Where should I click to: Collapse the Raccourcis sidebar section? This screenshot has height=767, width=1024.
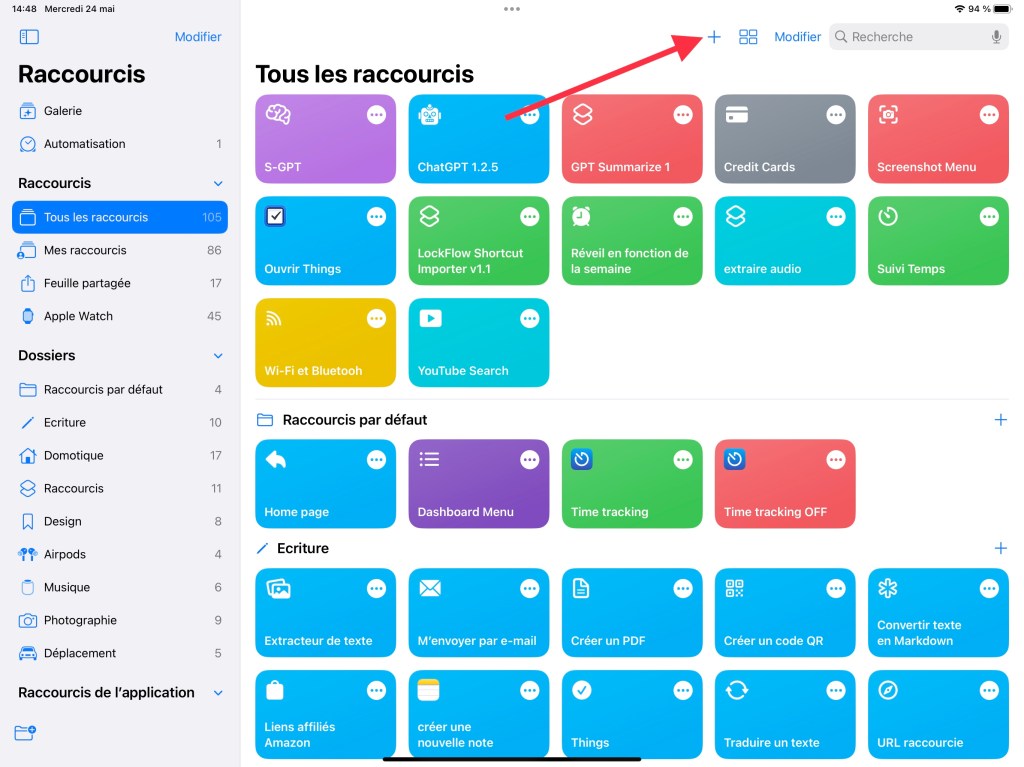(218, 184)
